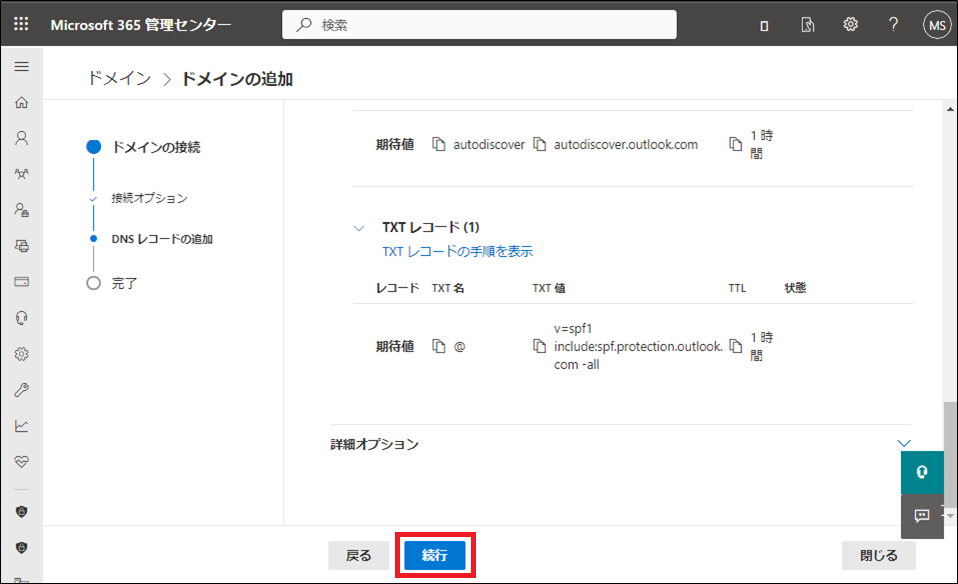Open teal help assistant headset button
This screenshot has width=958, height=584.
tap(922, 472)
